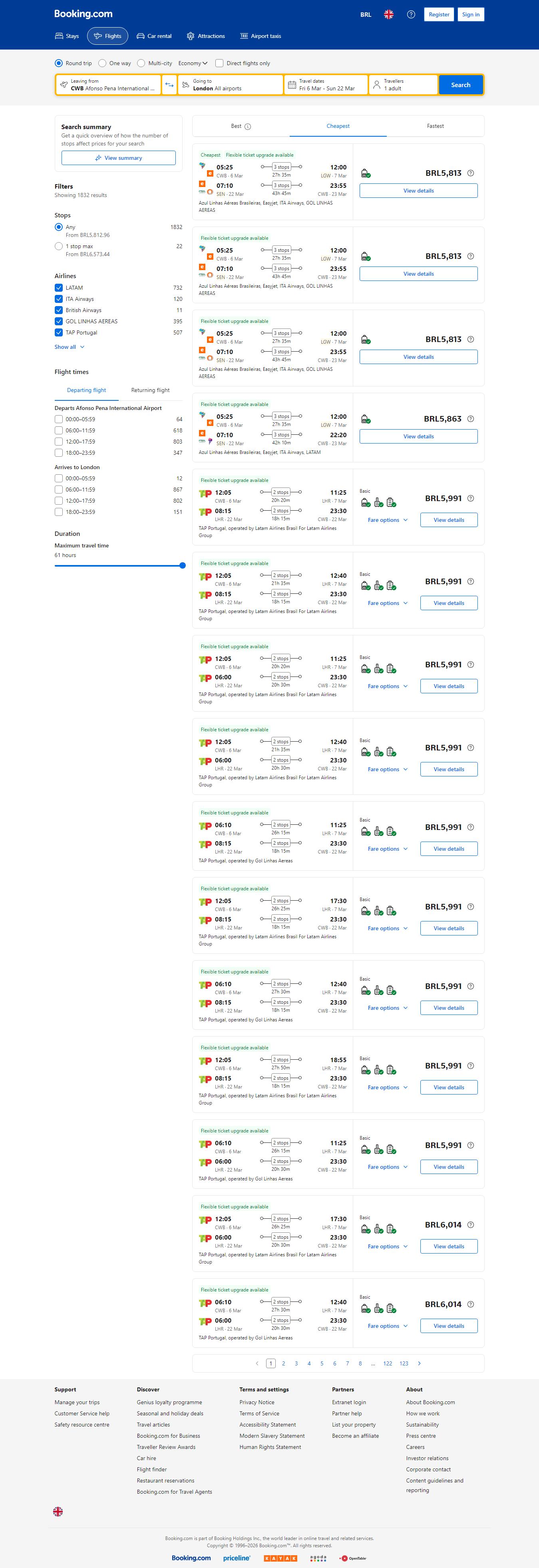Image resolution: width=539 pixels, height=1568 pixels.
Task: Select the 1 stop max radio option
Action: click(x=58, y=247)
